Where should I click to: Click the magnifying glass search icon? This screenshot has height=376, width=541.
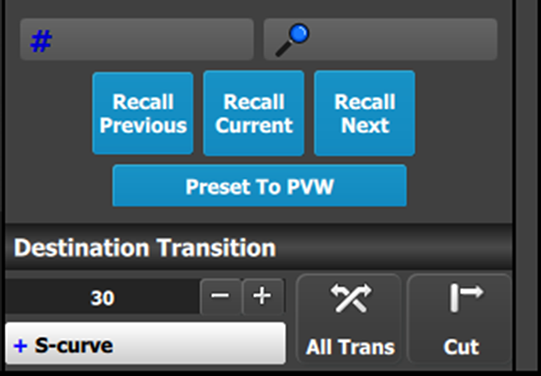point(292,40)
